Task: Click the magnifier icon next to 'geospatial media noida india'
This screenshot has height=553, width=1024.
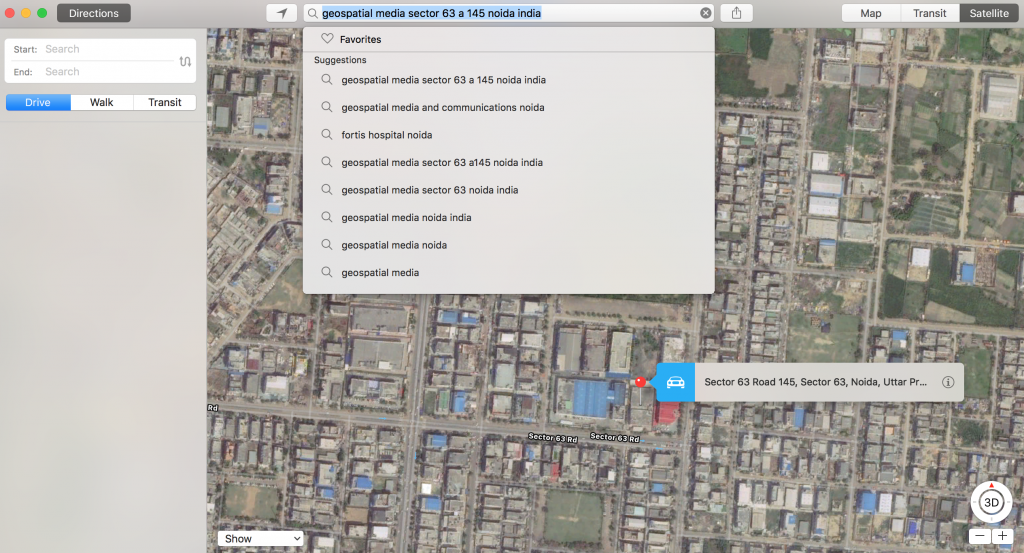Action: pos(327,217)
